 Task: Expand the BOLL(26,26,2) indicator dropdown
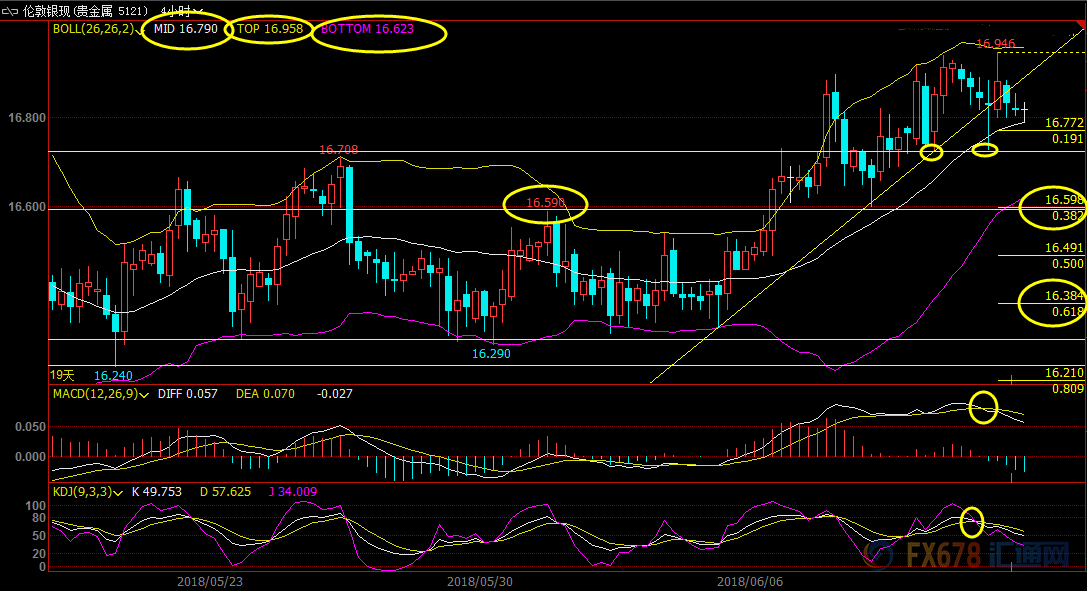pyautogui.click(x=141, y=30)
